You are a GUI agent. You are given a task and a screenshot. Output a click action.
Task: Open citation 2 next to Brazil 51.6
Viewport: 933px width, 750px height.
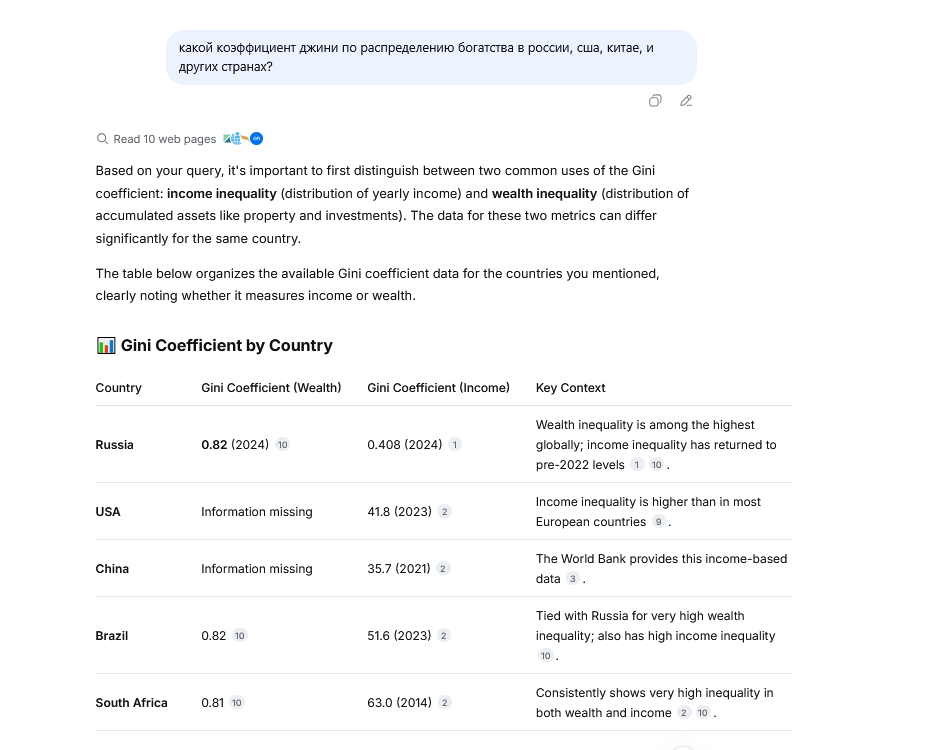[445, 636]
